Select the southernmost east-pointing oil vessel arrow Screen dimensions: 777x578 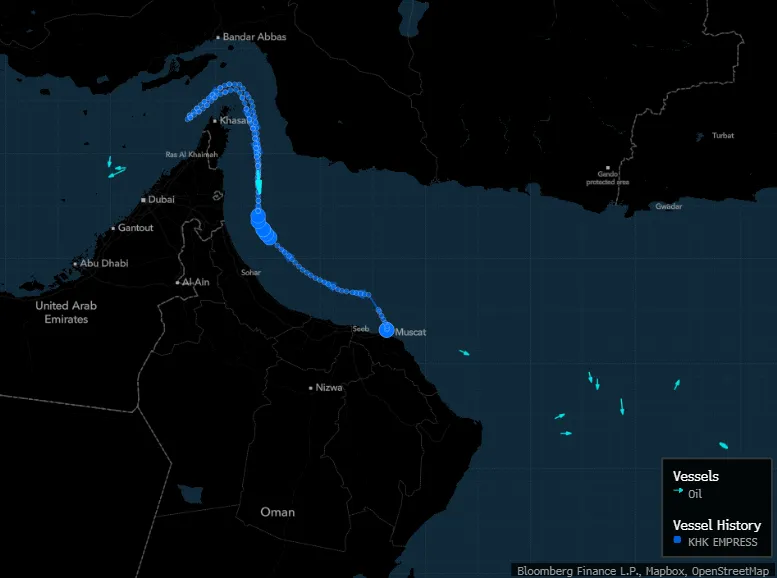point(566,433)
